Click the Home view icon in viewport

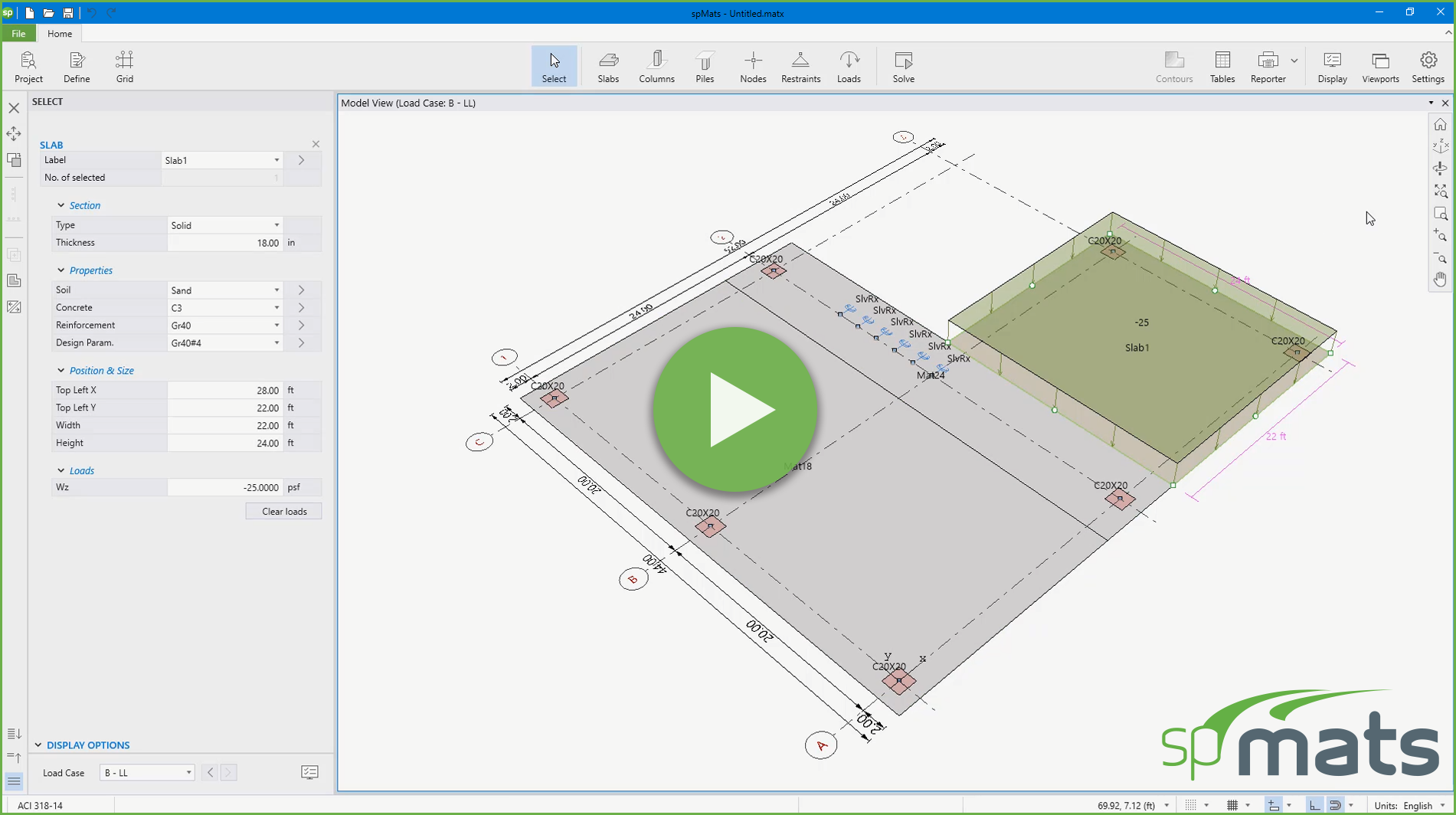coord(1440,124)
